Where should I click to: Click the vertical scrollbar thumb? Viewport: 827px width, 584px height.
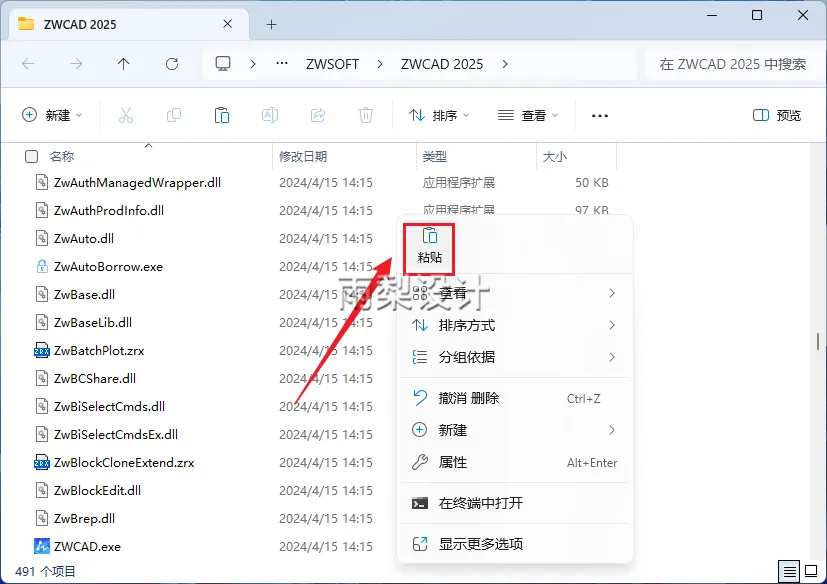(818, 341)
